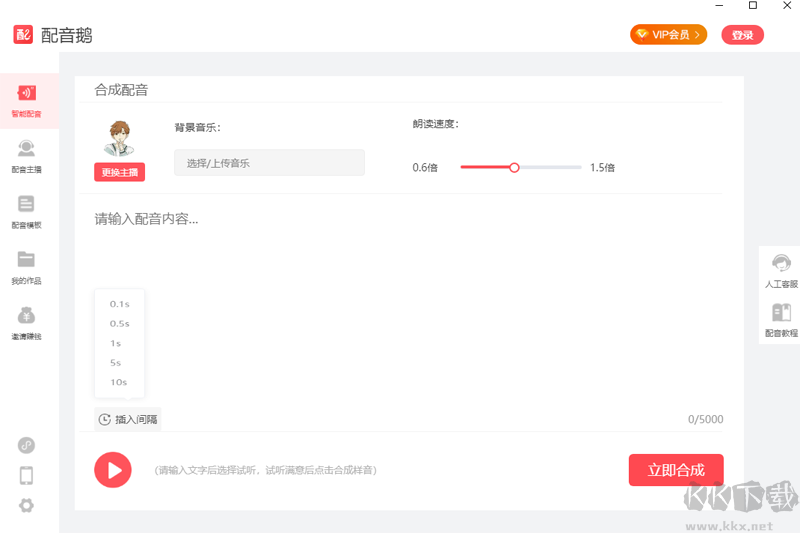Open 我的作品 folder in sidebar
The width and height of the screenshot is (800, 533).
click(27, 266)
